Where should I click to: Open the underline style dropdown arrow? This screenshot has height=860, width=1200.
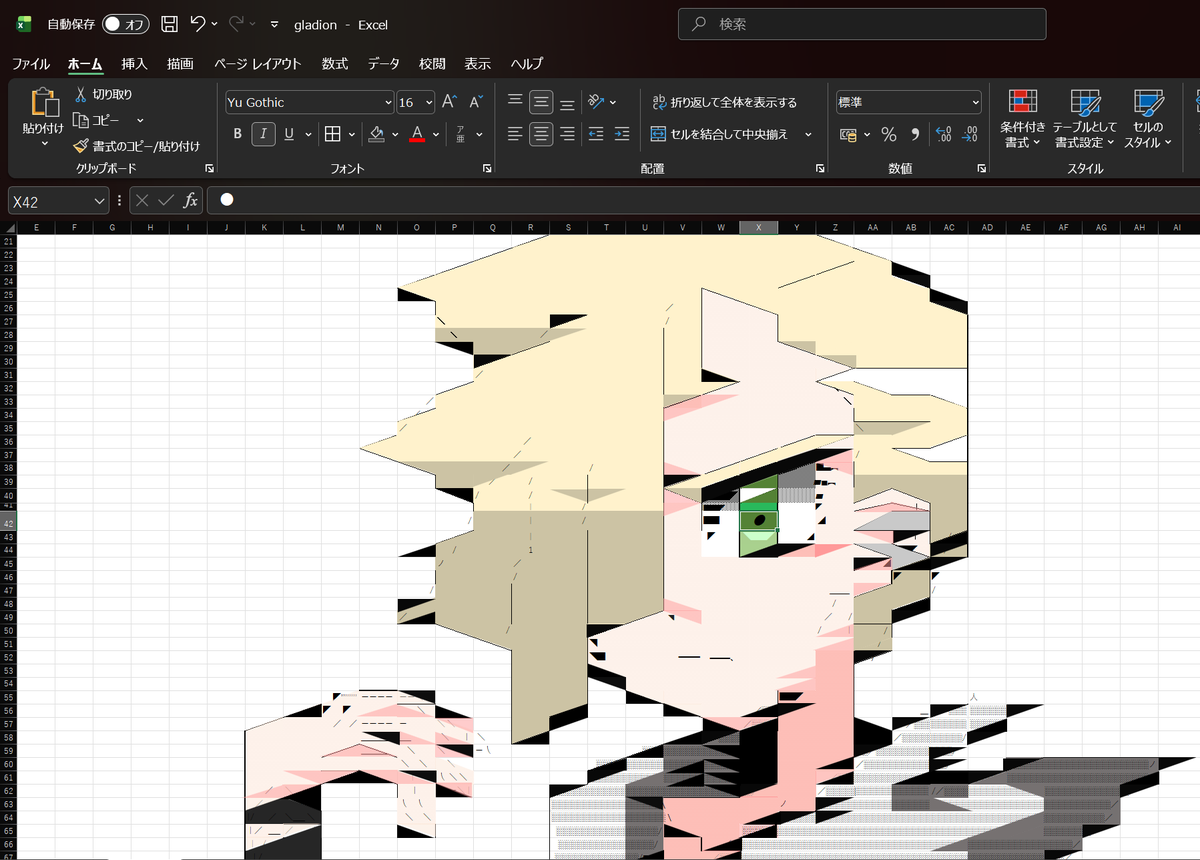pos(308,134)
